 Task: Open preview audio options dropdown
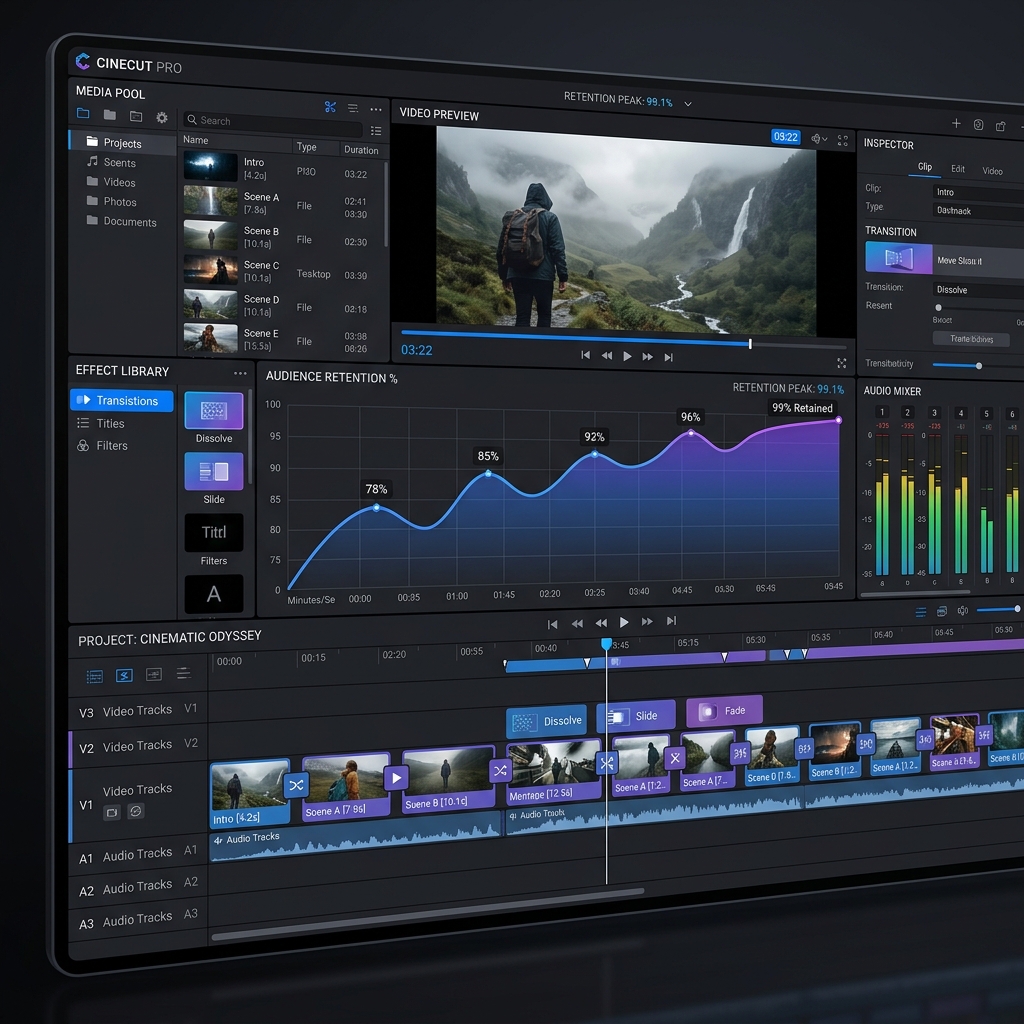tap(819, 138)
